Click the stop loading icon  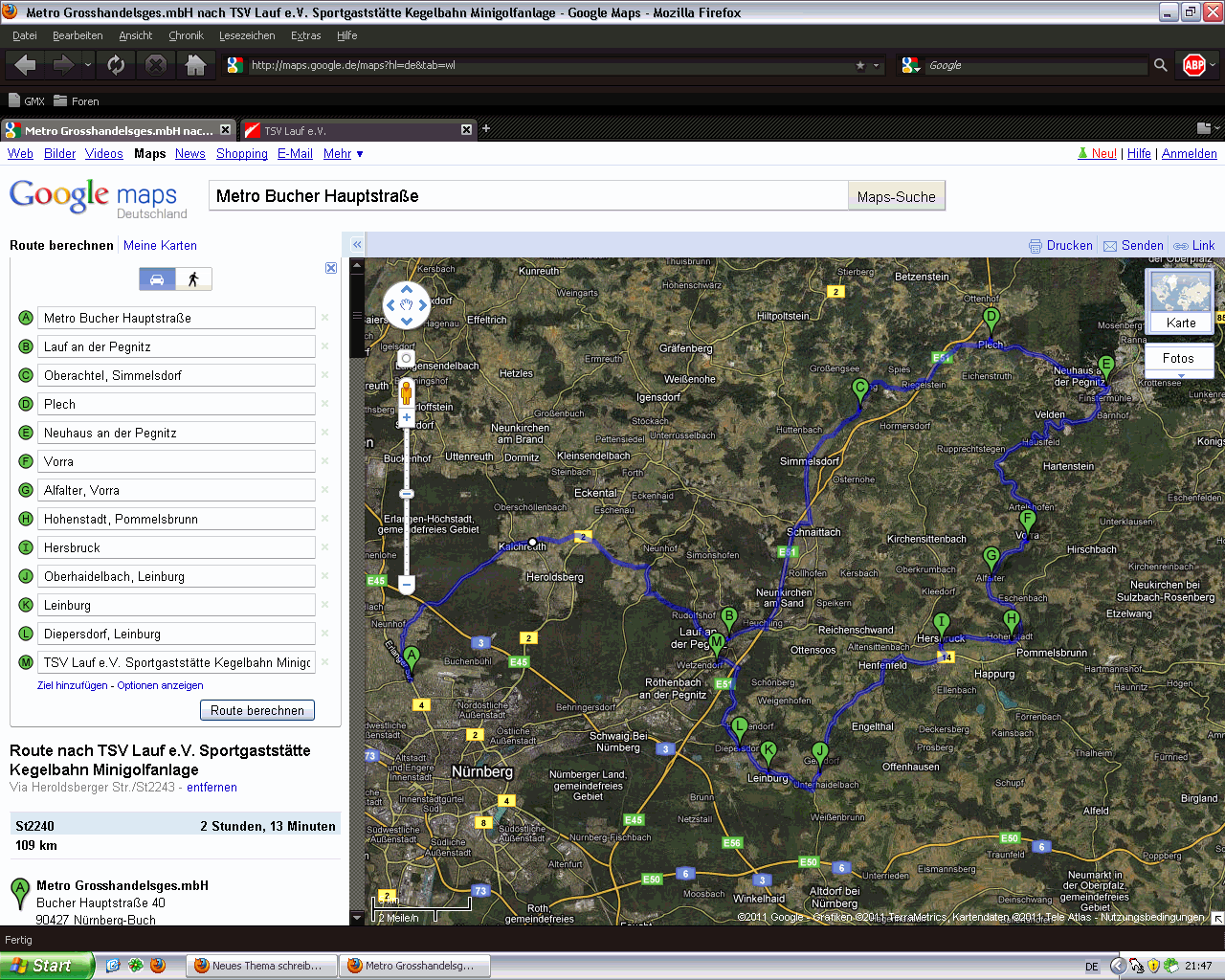pos(156,65)
